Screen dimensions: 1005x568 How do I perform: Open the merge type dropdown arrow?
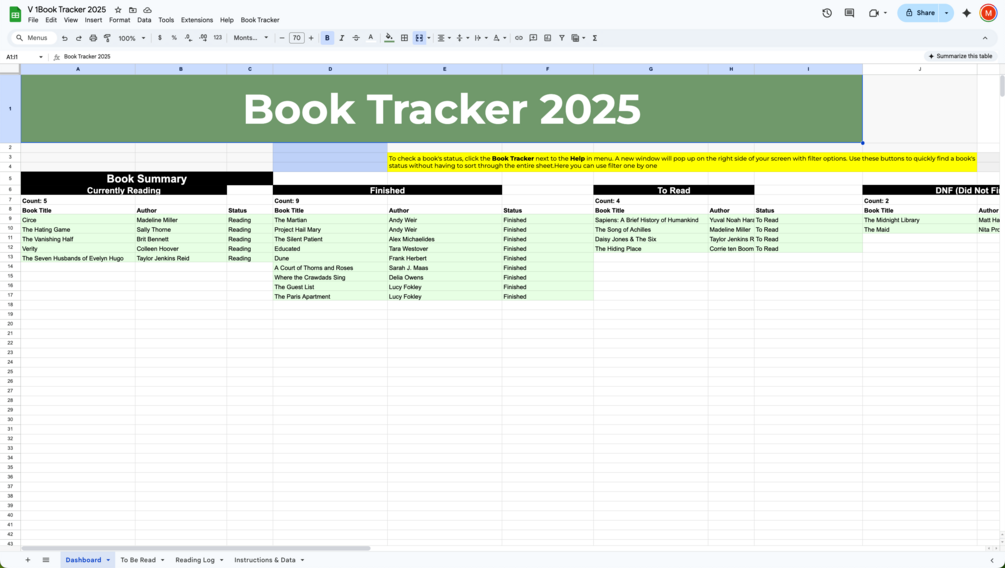[x=429, y=38]
